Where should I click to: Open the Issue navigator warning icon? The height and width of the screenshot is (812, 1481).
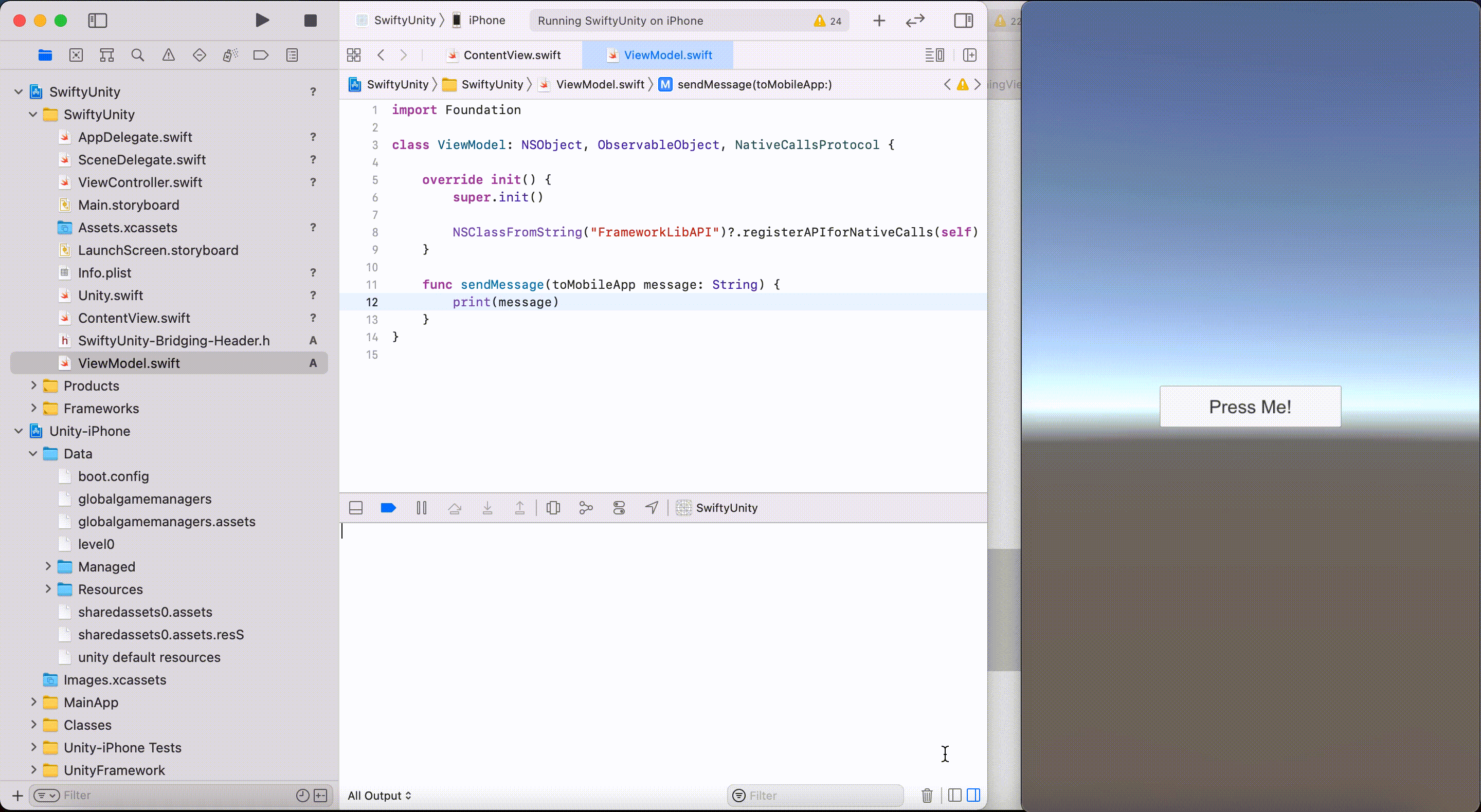169,55
